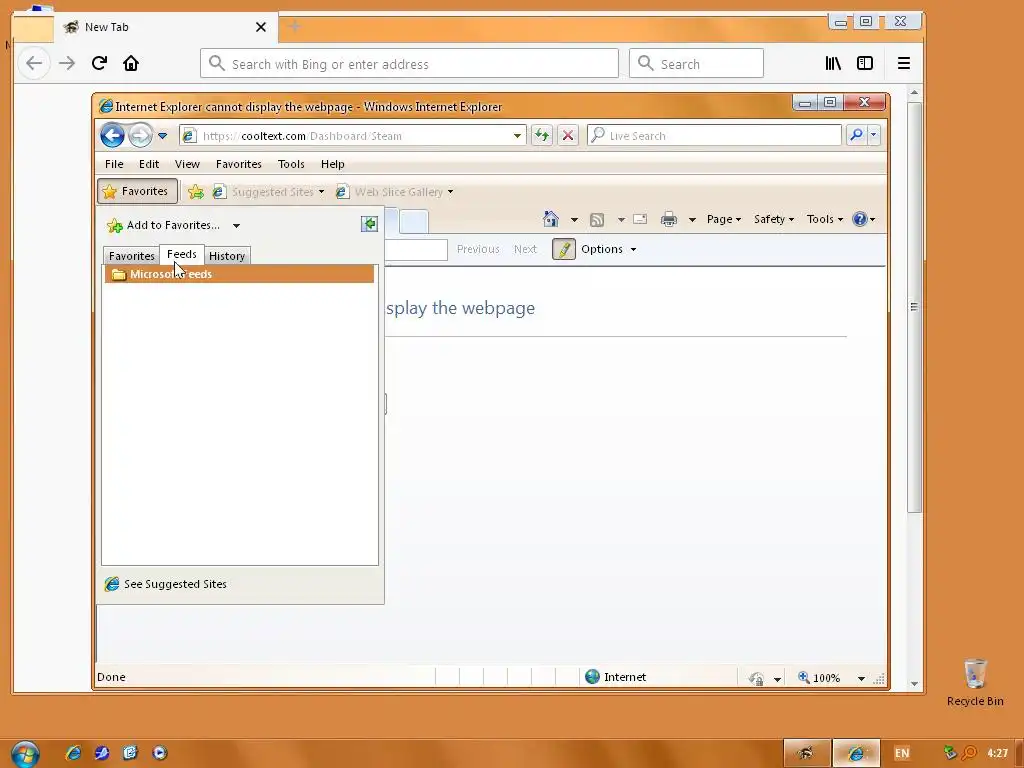
Task: Click the Live Search magnifier button
Action: tap(856, 135)
